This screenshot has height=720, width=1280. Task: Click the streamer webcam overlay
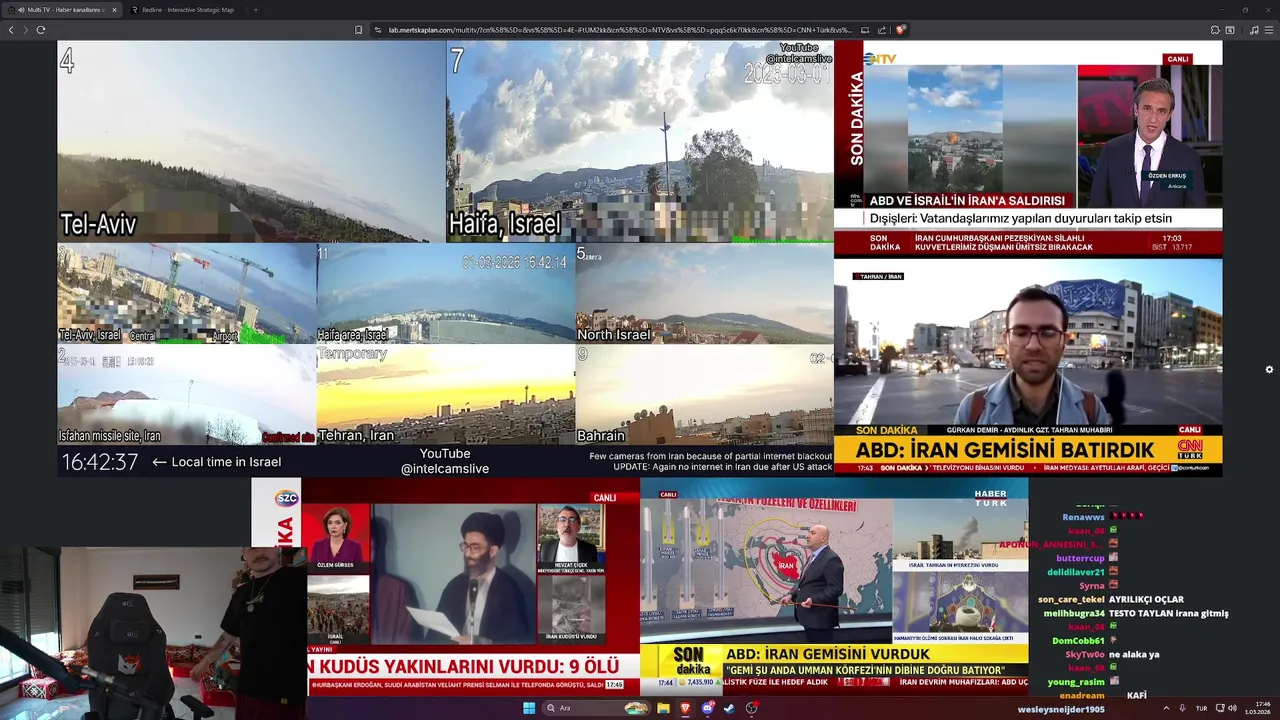click(153, 633)
